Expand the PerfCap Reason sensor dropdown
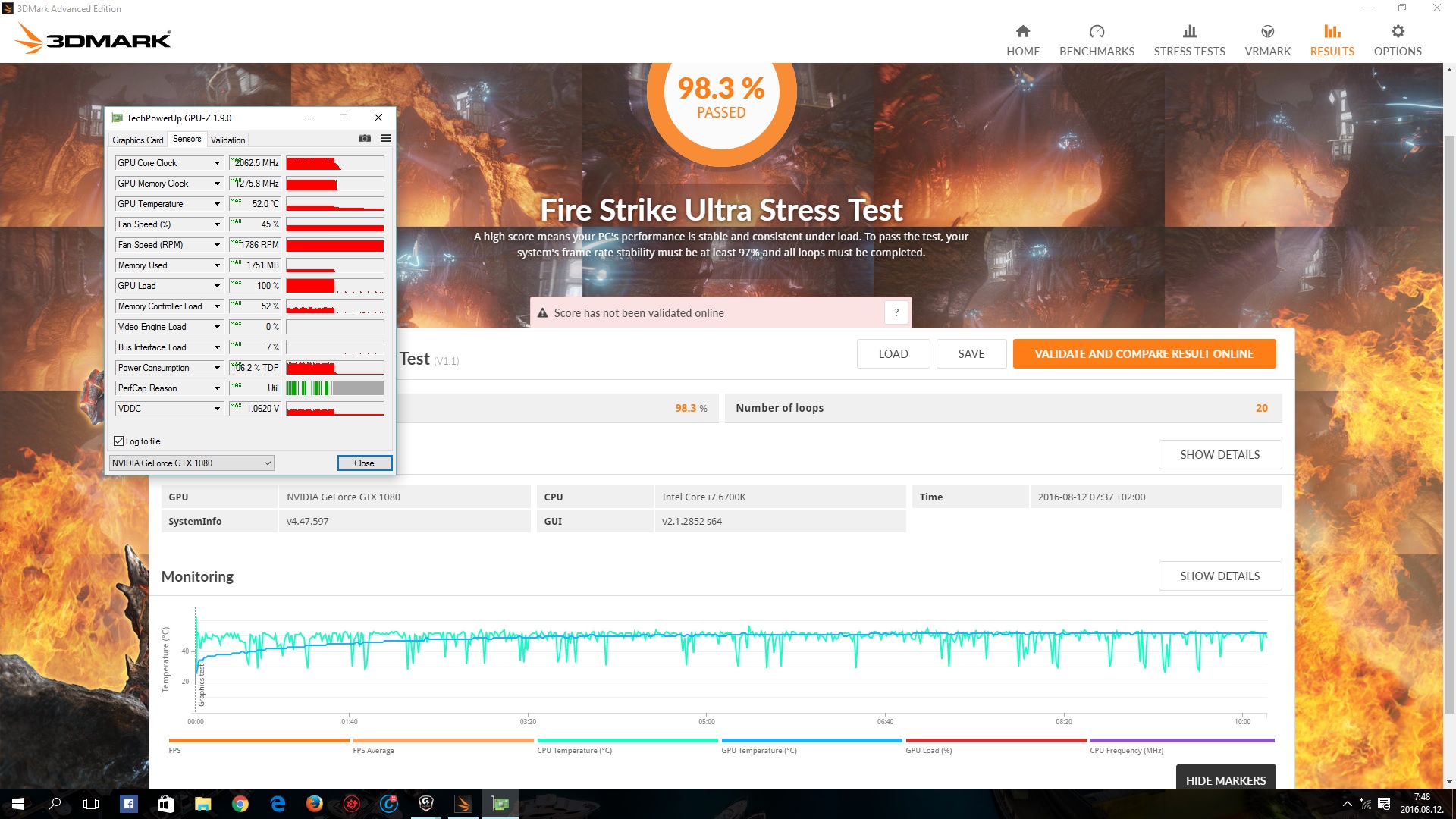The width and height of the screenshot is (1456, 819). [217, 388]
